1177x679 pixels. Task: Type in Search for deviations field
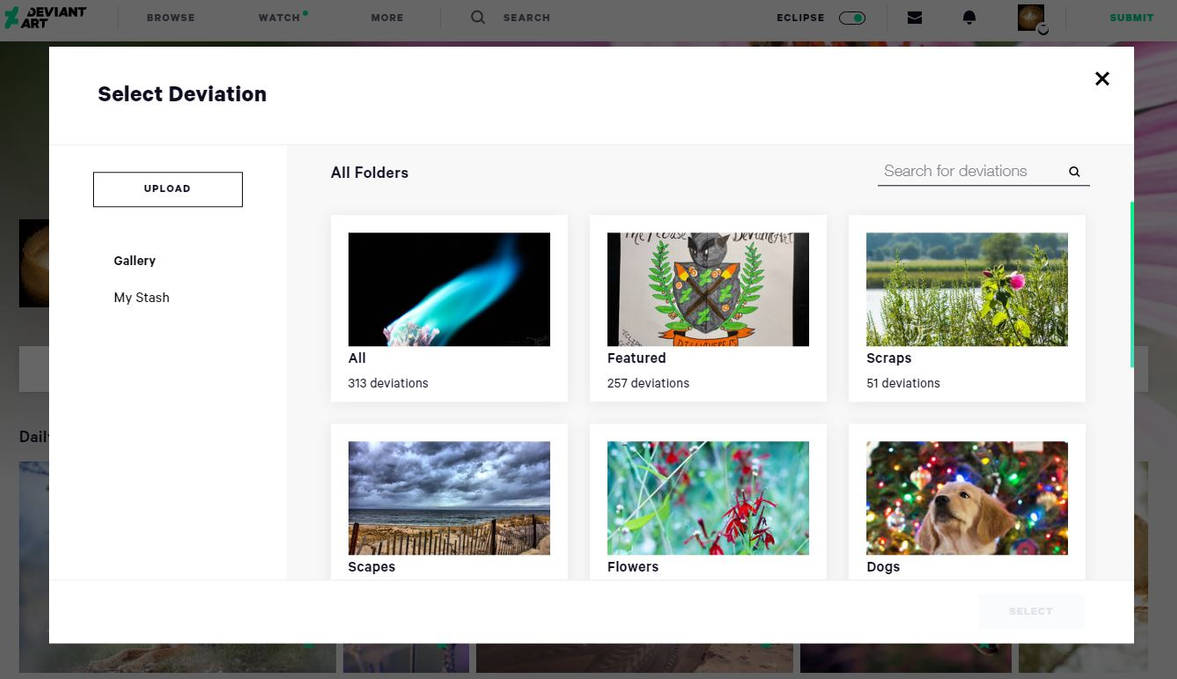click(966, 171)
